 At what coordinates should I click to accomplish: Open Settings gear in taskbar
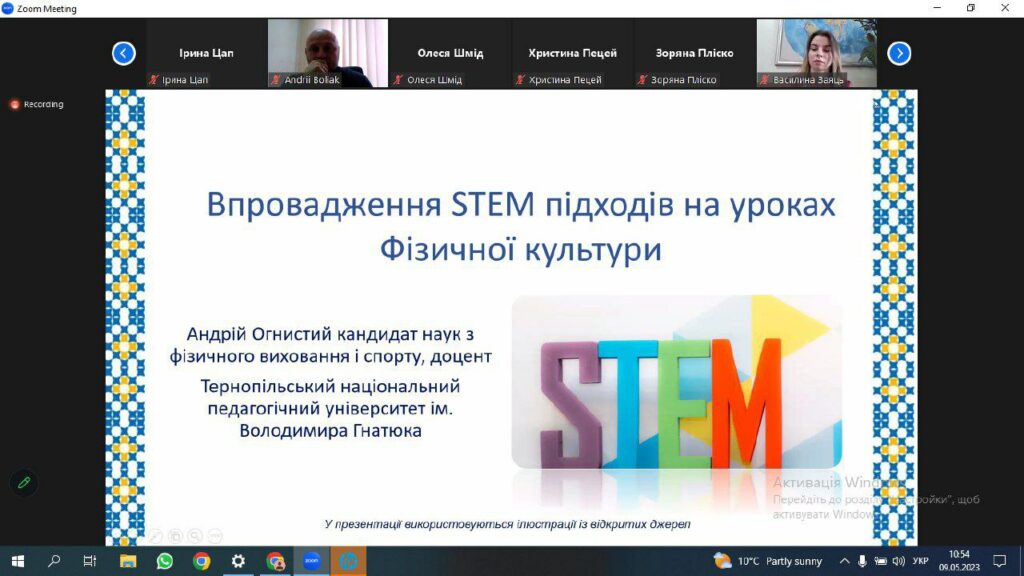click(x=238, y=561)
